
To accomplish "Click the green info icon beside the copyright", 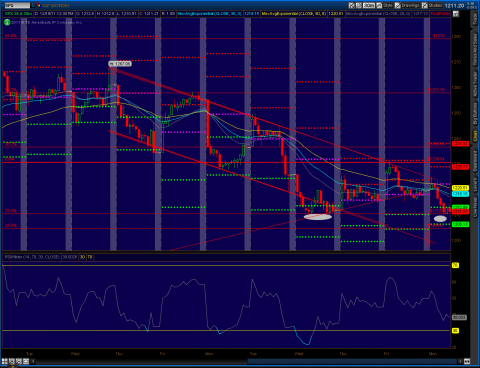I will click(x=7, y=22).
